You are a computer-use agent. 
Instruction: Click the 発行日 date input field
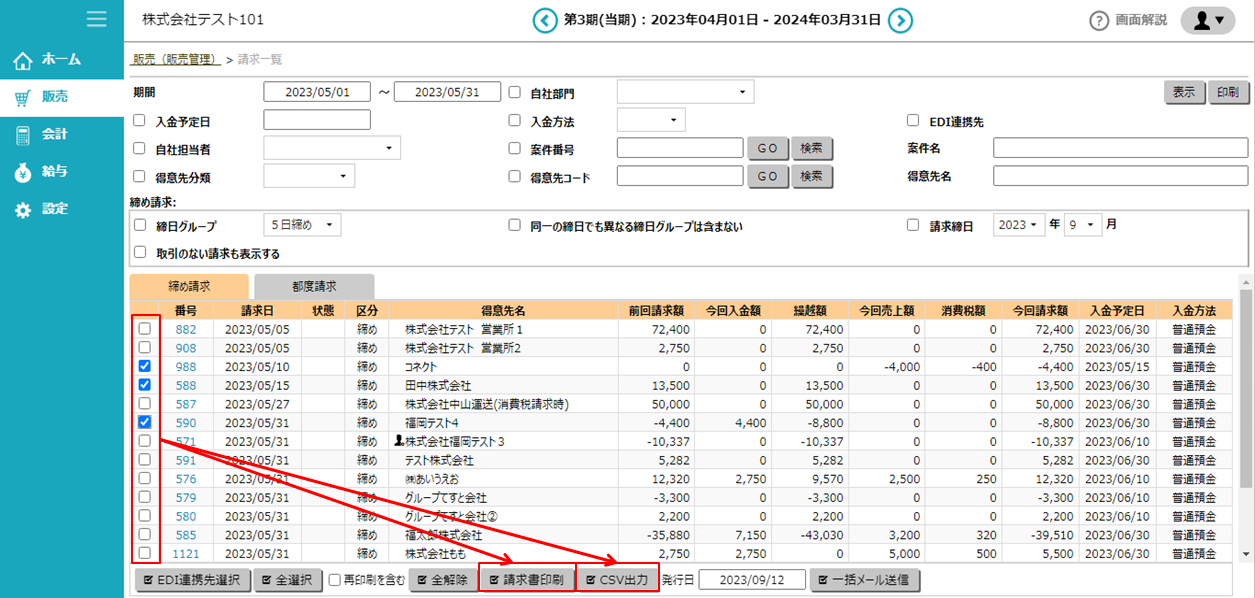(x=750, y=580)
